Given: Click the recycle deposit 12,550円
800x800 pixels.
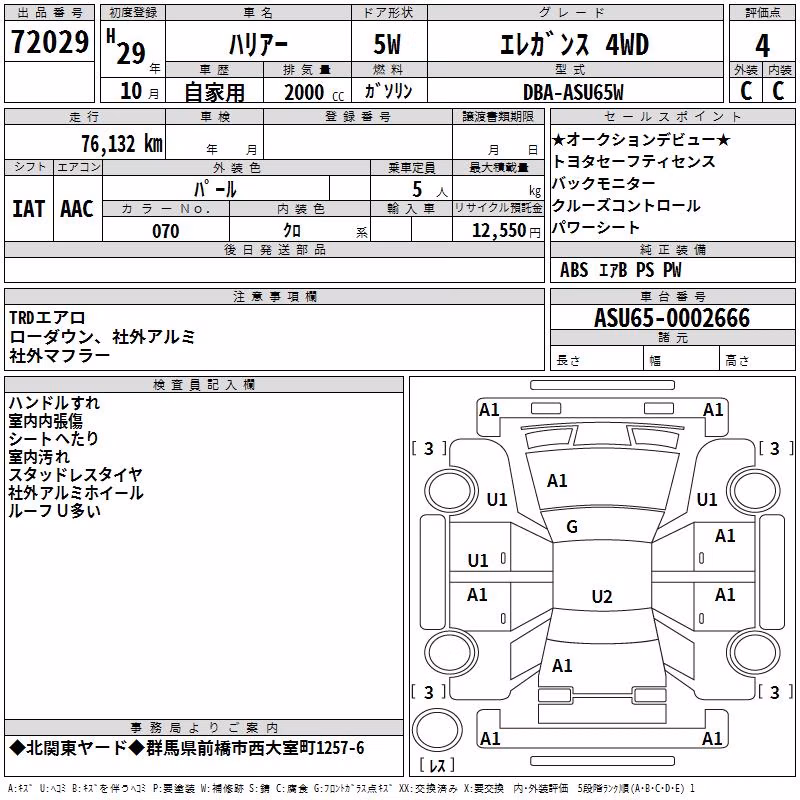Looking at the screenshot, I should click(x=506, y=231).
